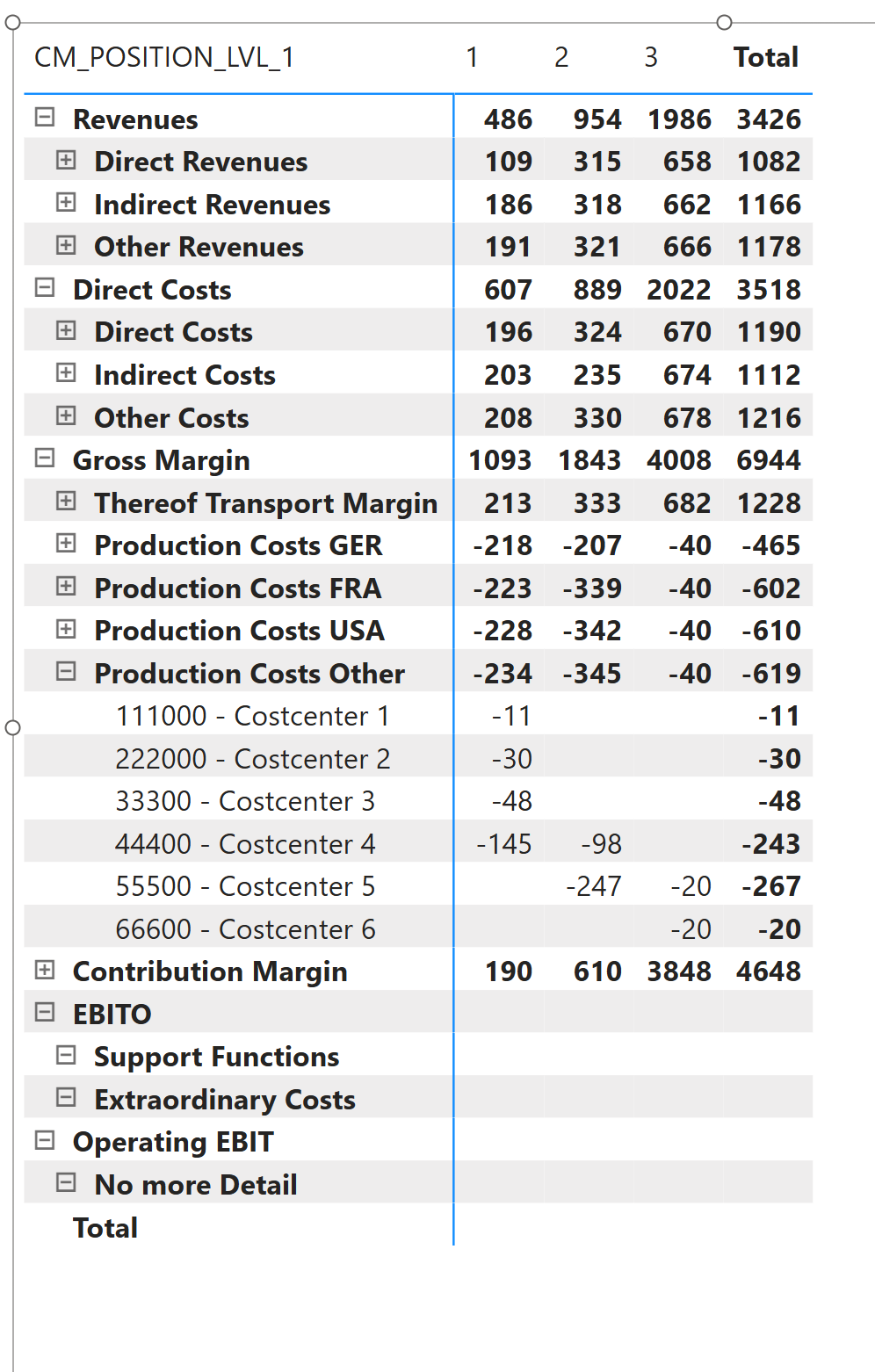Click Costcenter 5 total -267

(x=771, y=886)
